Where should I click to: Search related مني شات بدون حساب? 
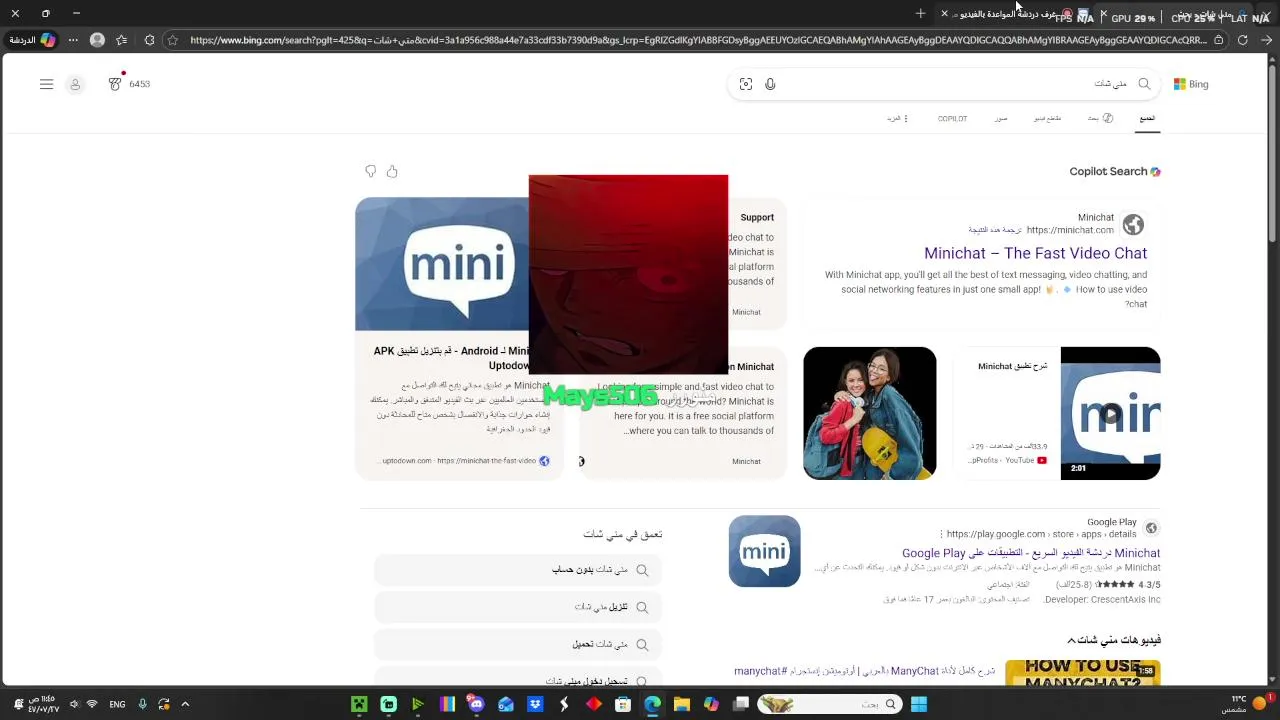point(518,570)
